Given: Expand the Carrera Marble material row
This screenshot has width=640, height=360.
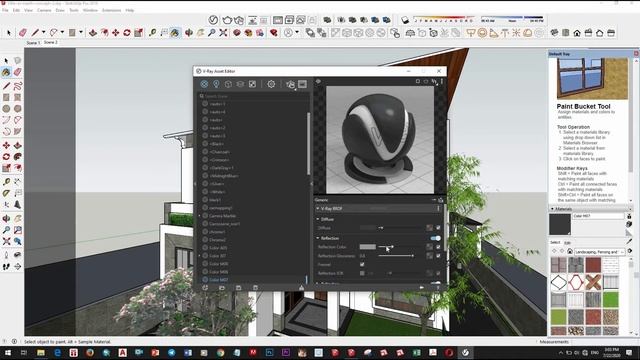Looking at the screenshot, I should point(200,216).
